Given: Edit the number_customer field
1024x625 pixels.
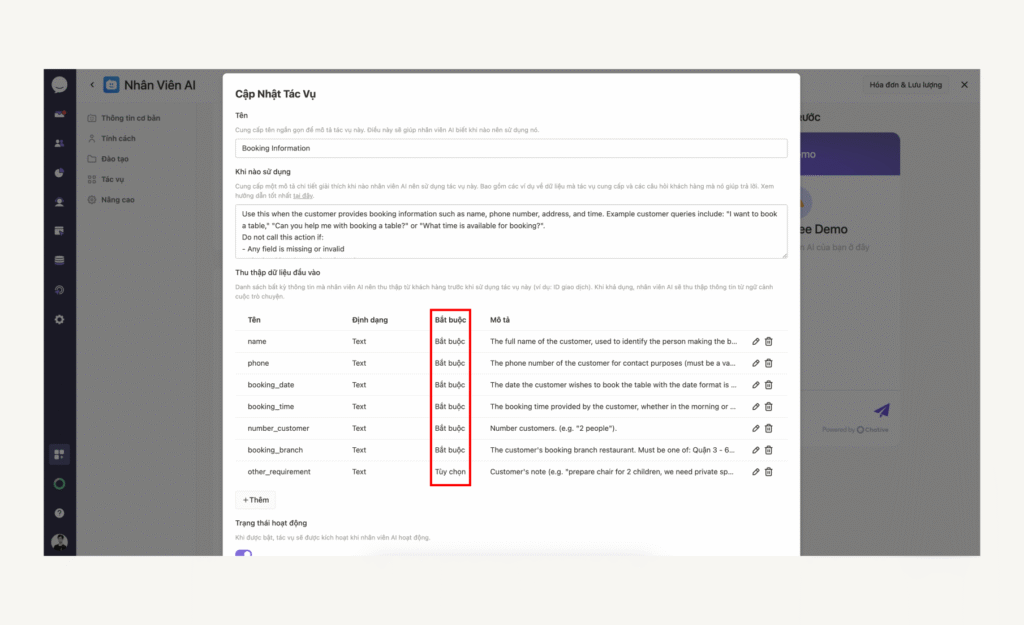Looking at the screenshot, I should (756, 428).
